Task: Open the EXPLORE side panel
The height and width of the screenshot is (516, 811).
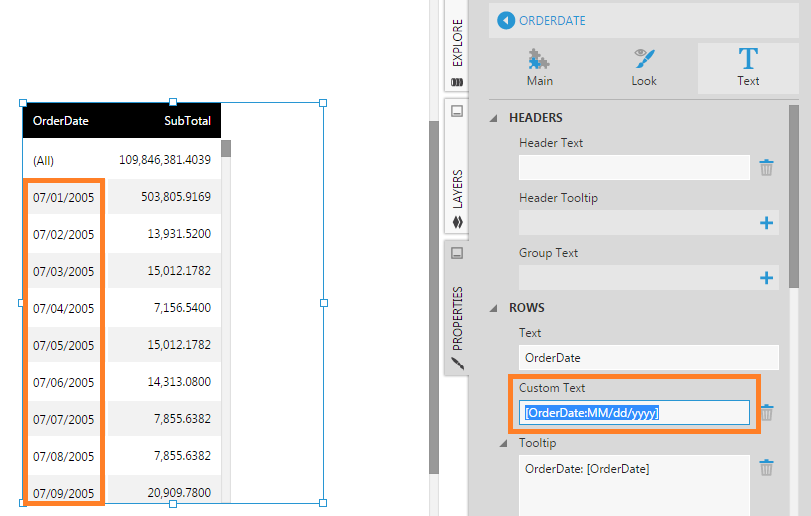Action: [457, 50]
